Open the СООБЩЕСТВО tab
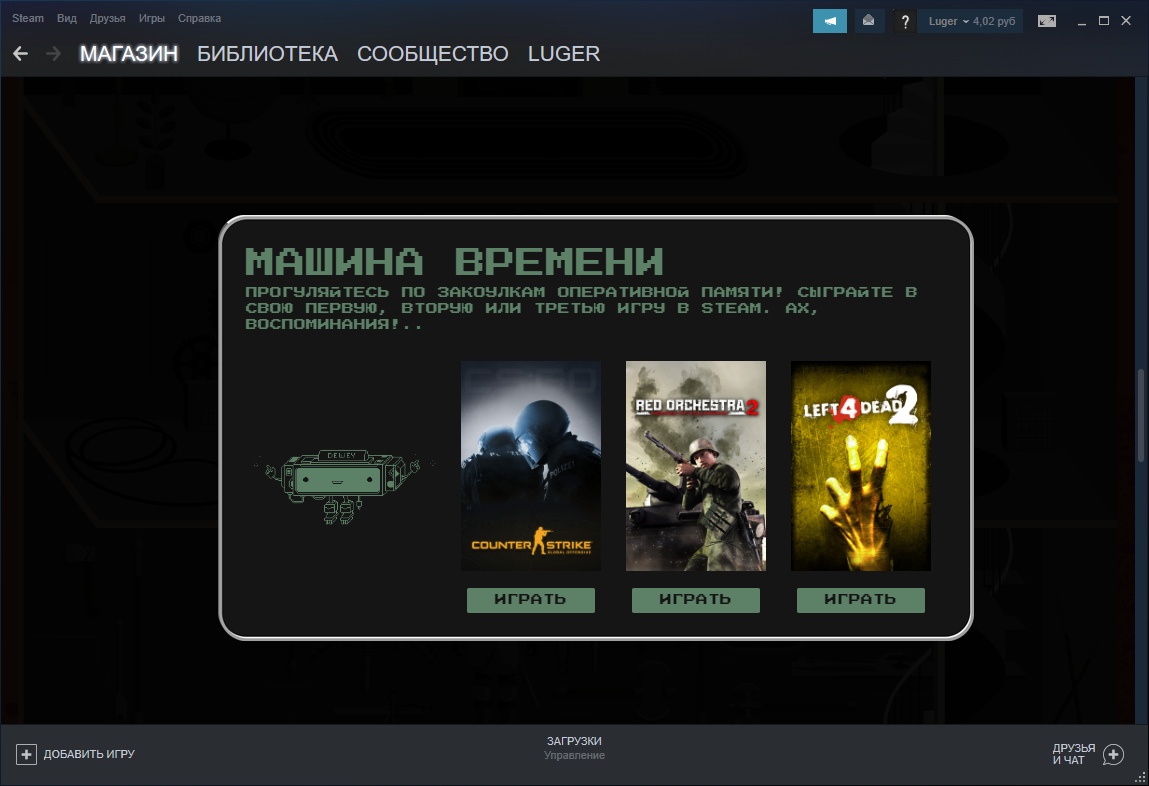 click(432, 54)
